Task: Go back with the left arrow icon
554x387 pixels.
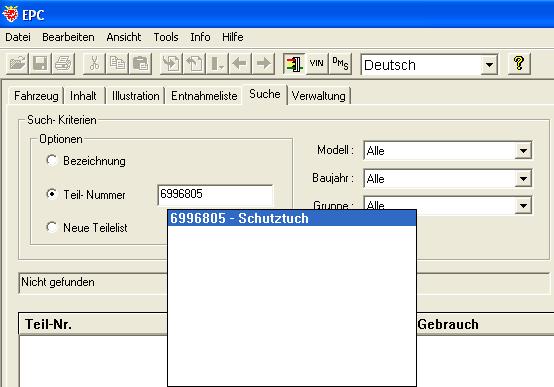Action: tap(240, 64)
